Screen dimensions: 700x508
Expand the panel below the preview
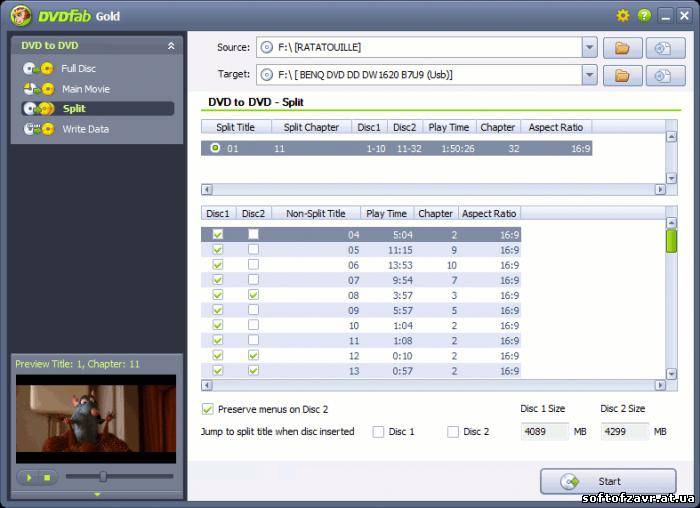coord(97,494)
